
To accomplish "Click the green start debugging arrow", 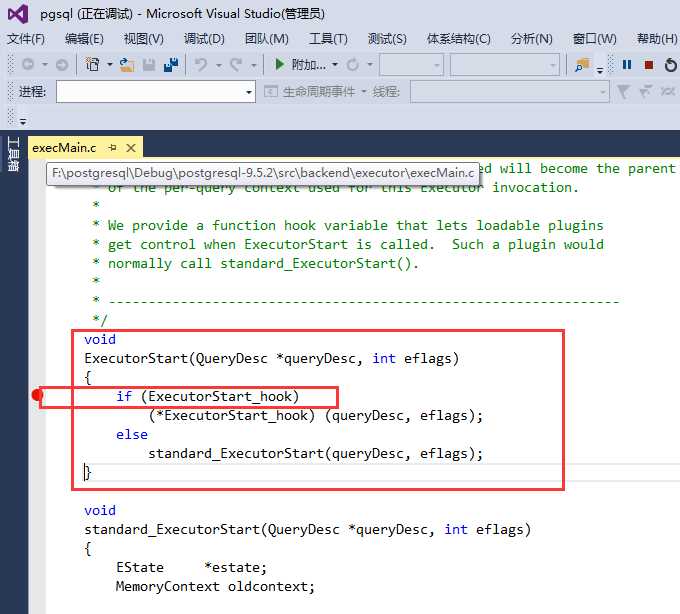I will tap(279, 64).
